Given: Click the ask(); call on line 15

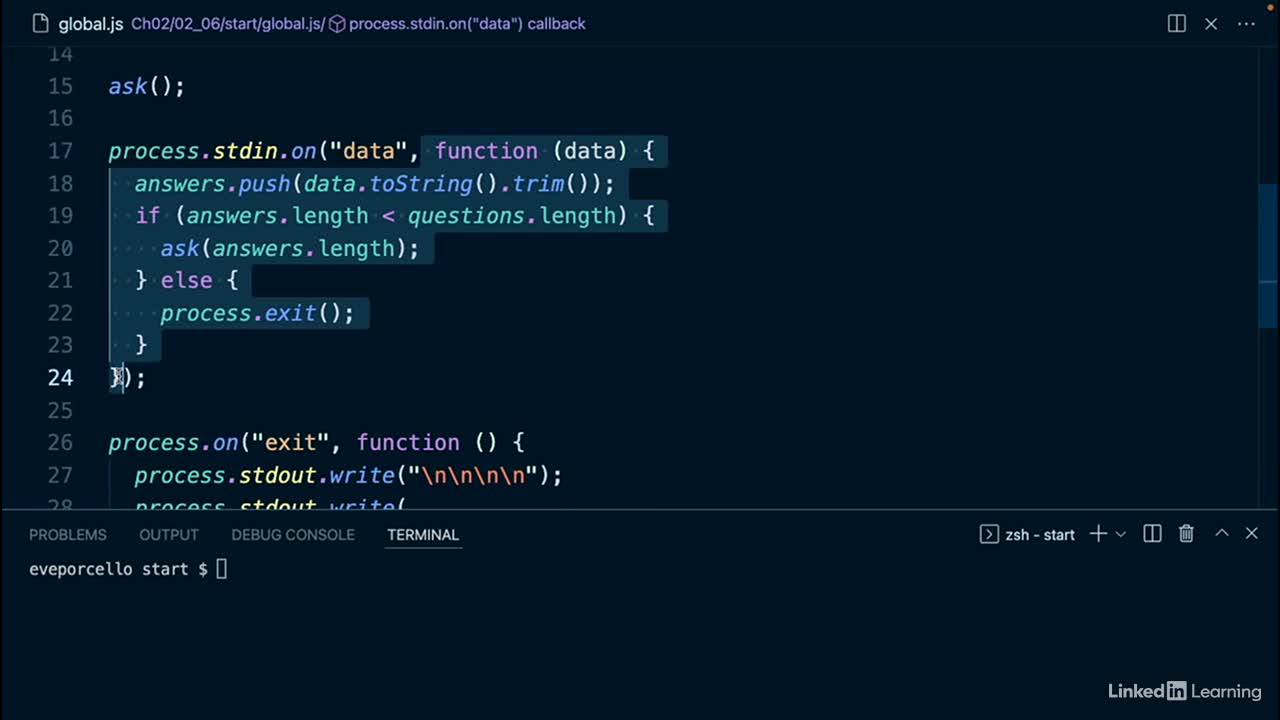Looking at the screenshot, I should (x=147, y=87).
